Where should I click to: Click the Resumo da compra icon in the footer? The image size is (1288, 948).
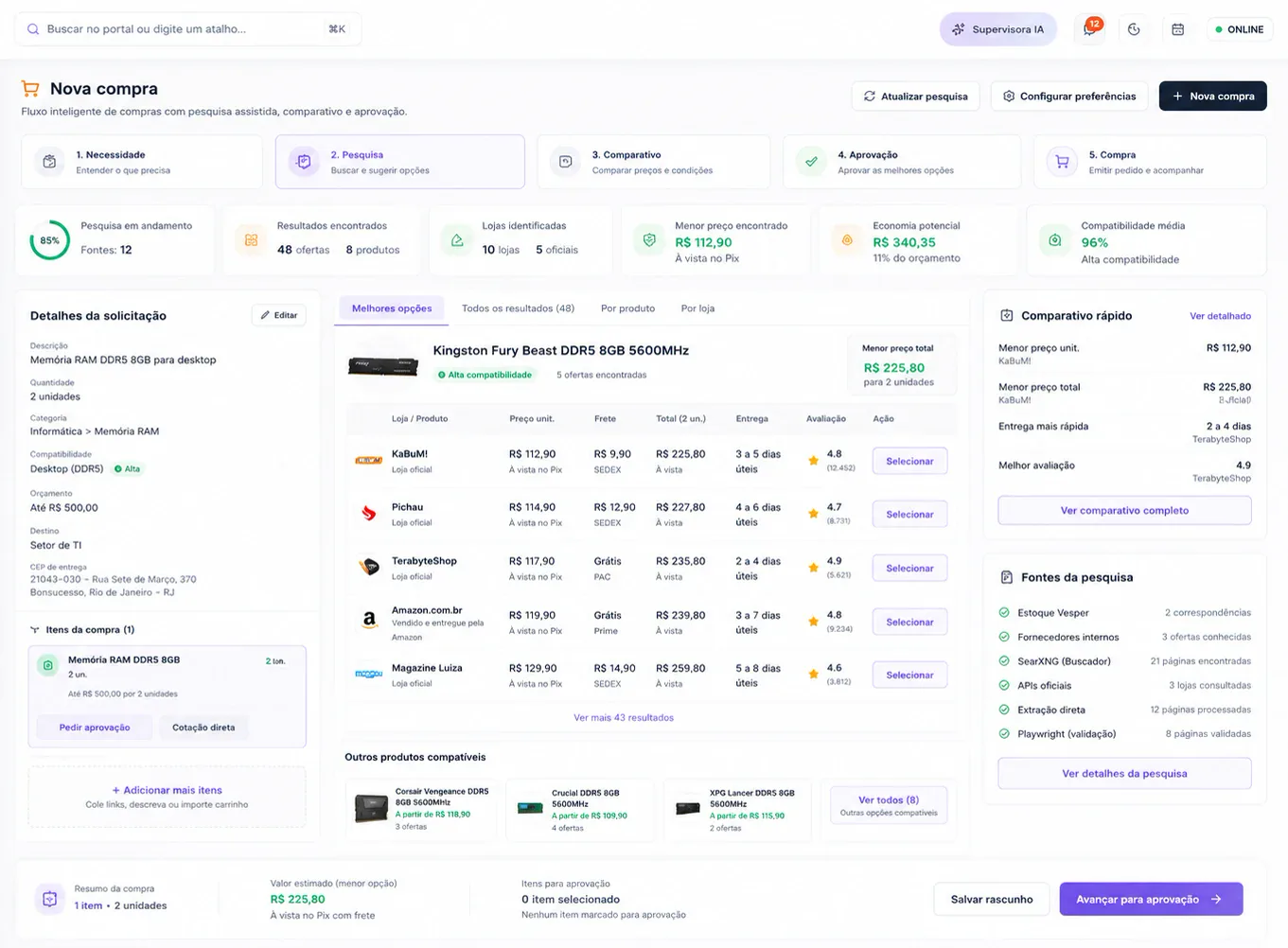pos(50,899)
